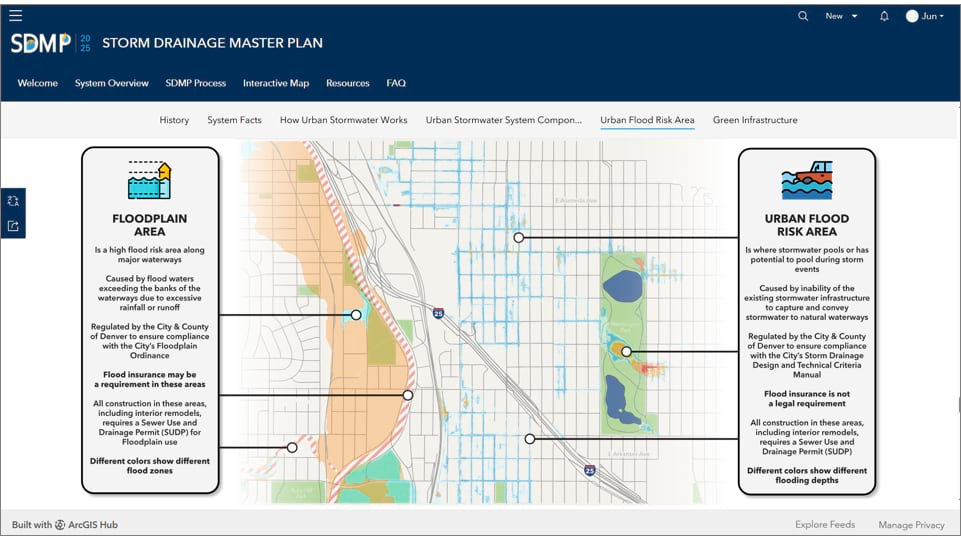This screenshot has width=961, height=541.
Task: Click 'Flood insurance may be a requirement' text
Action: click(150, 379)
